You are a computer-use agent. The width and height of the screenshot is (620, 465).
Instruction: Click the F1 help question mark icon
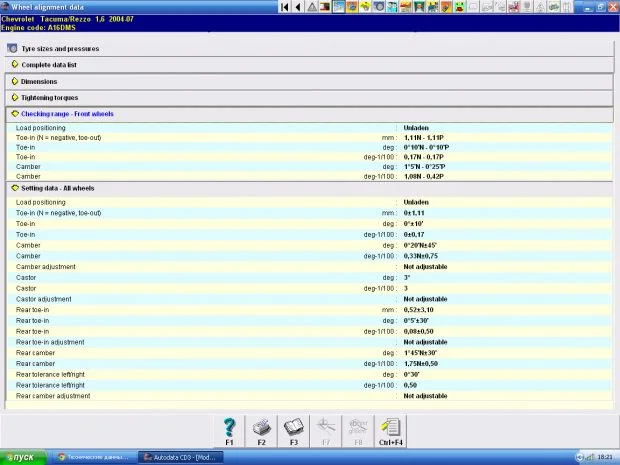(229, 430)
